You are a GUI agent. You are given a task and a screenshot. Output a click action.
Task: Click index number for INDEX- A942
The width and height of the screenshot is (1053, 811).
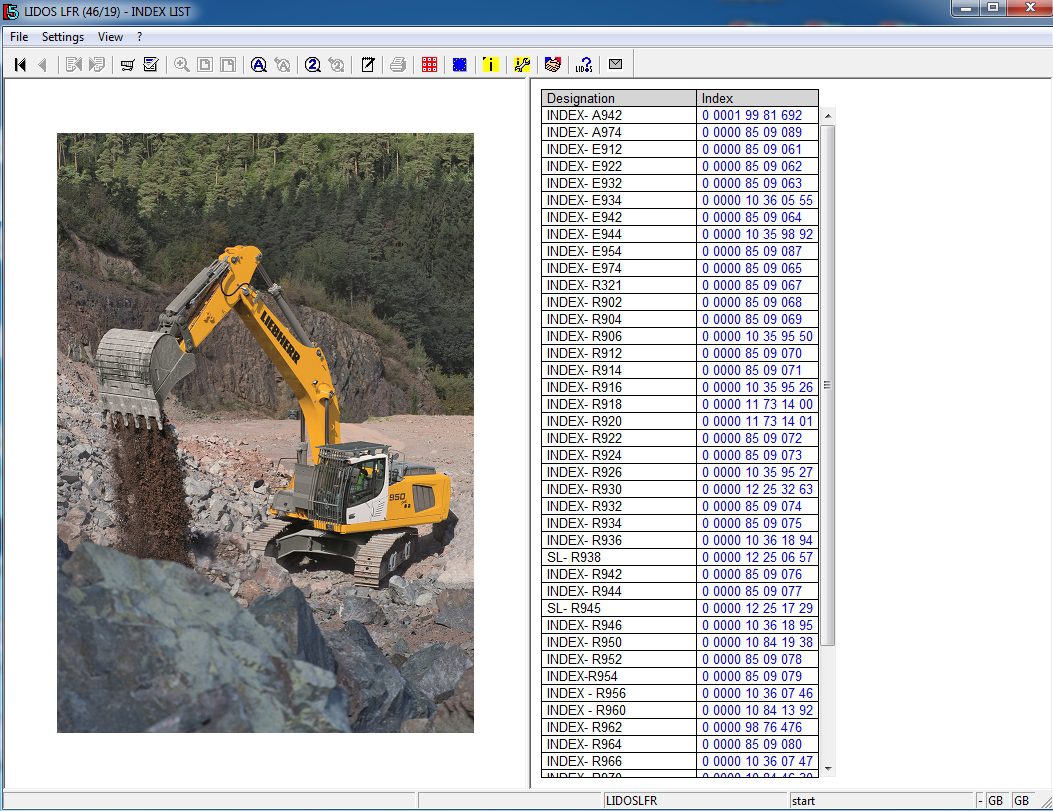[x=751, y=115]
